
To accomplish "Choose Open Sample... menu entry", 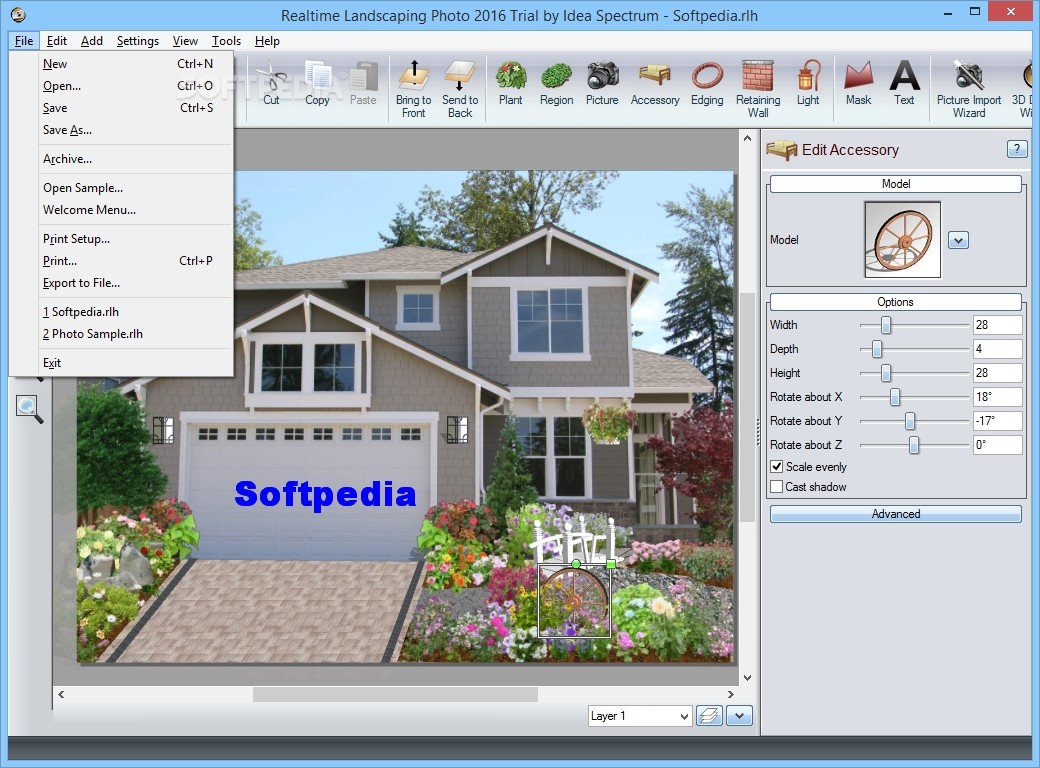I will pos(121,188).
